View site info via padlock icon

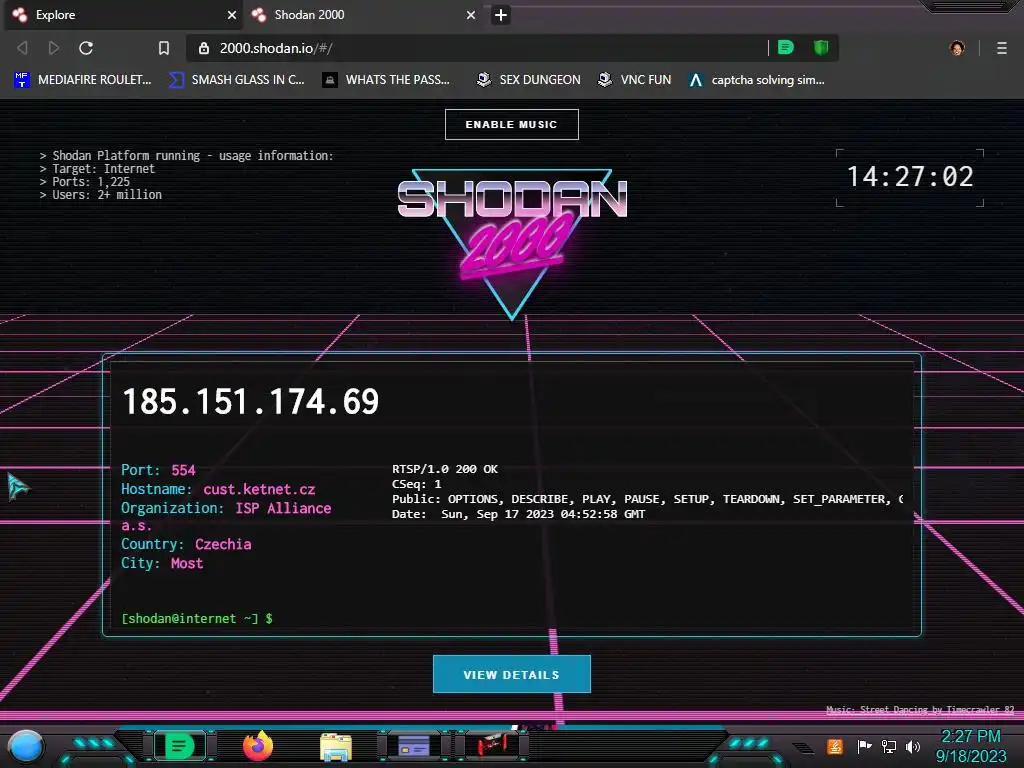(204, 48)
